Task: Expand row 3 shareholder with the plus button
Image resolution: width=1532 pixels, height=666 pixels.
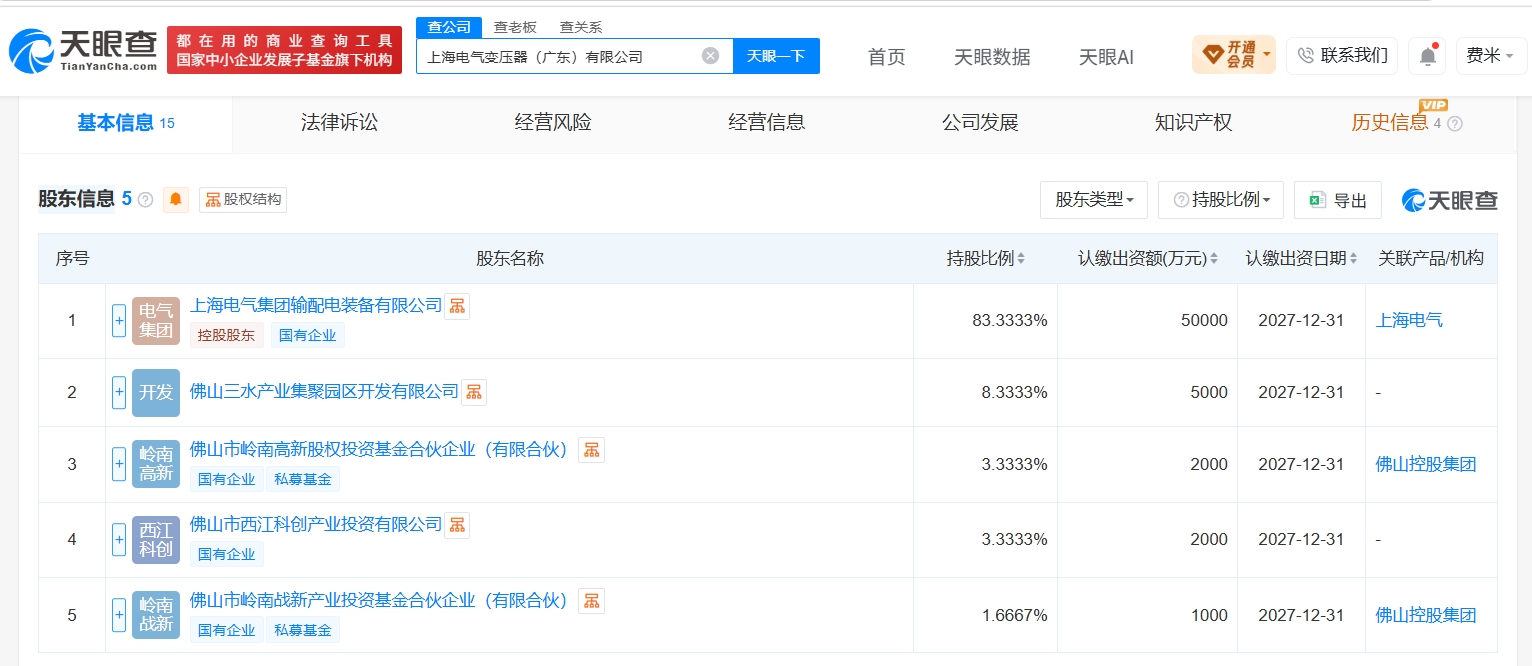Action: tap(119, 464)
